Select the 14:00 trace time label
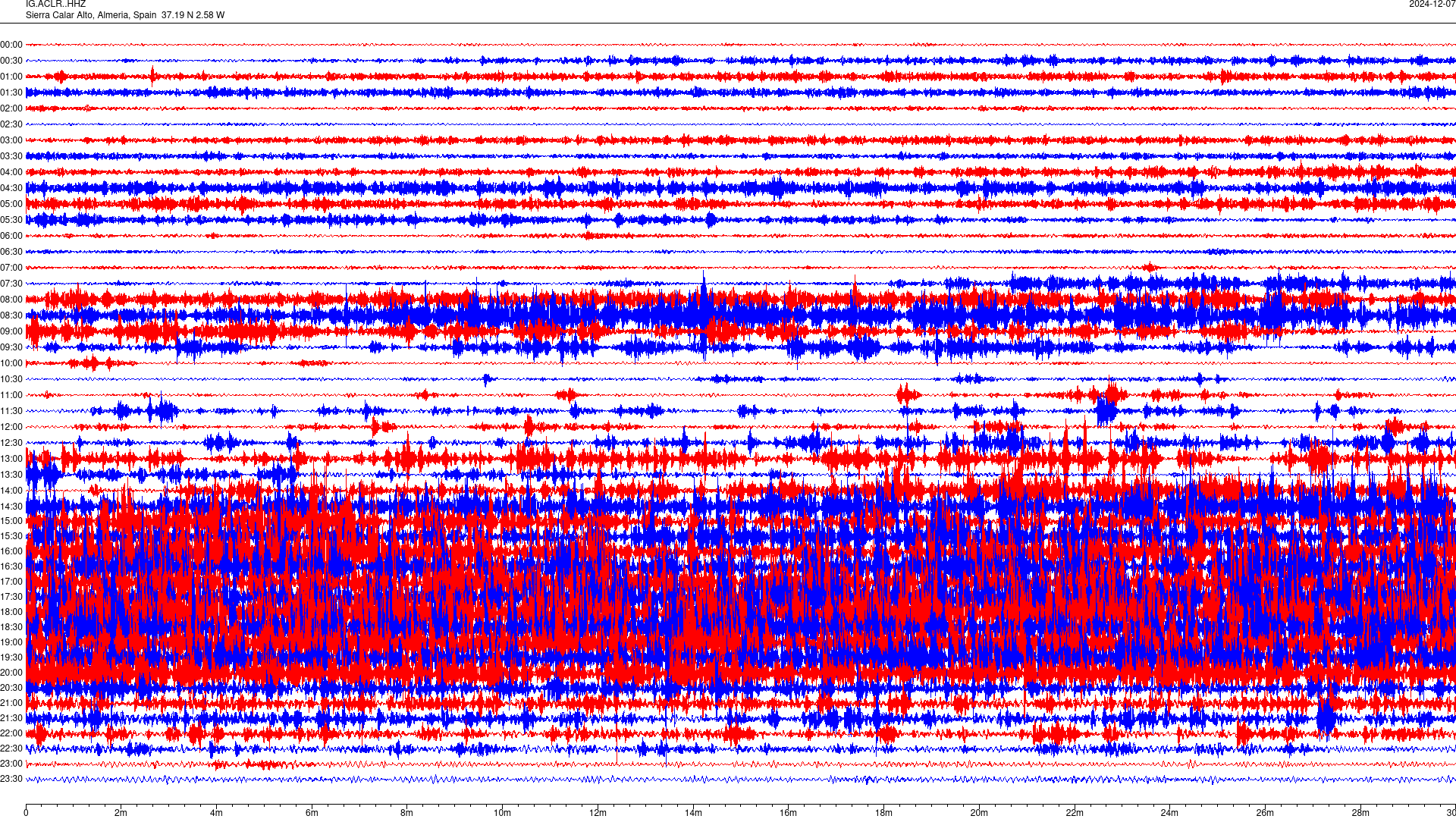The image size is (1456, 819). 11,491
